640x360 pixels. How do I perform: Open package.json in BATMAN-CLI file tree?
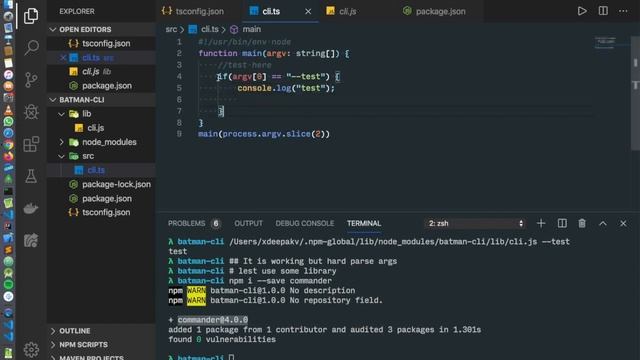[101, 198]
